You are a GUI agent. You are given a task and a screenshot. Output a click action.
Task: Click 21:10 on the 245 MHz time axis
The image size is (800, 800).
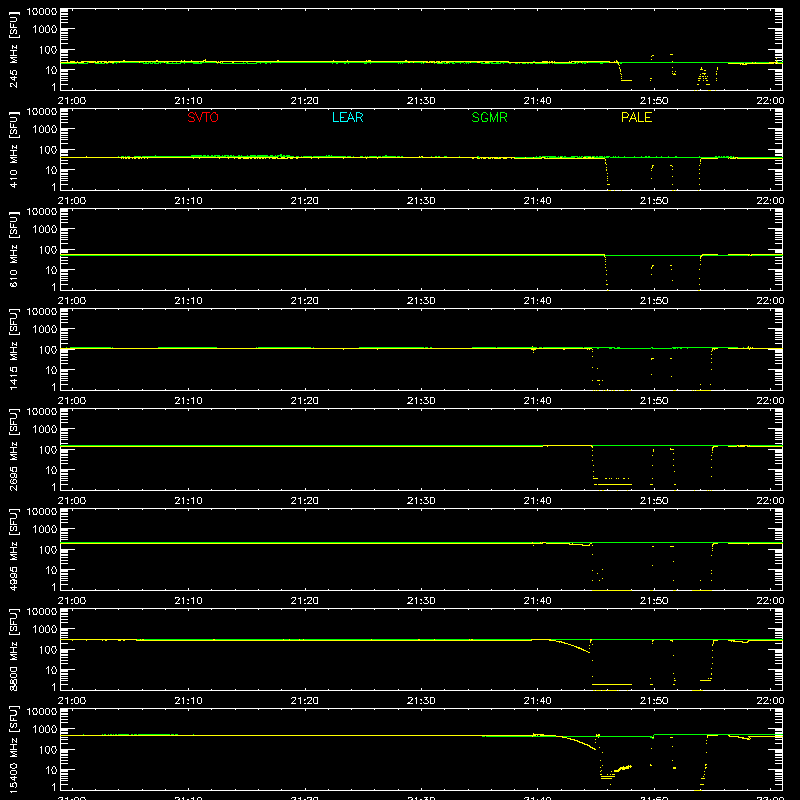[188, 101]
